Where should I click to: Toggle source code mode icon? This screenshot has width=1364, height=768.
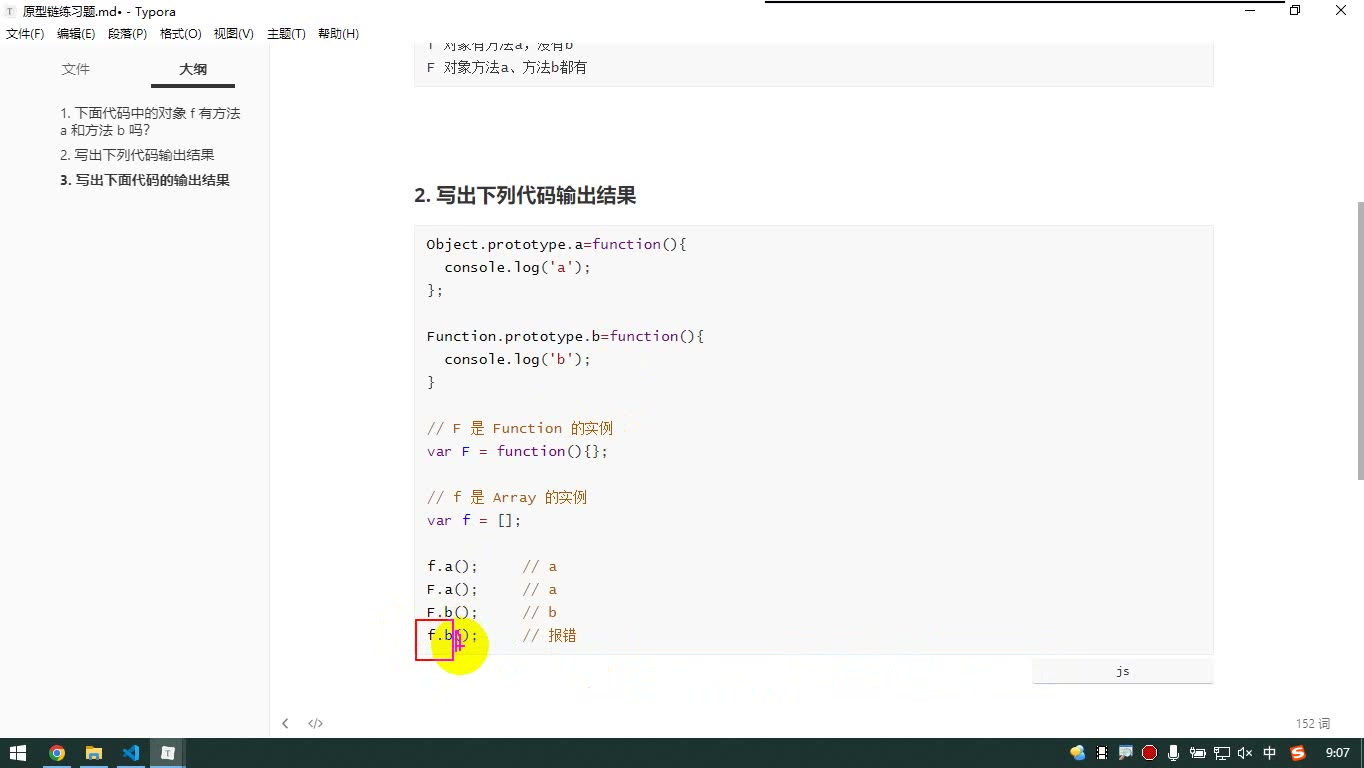(x=315, y=723)
